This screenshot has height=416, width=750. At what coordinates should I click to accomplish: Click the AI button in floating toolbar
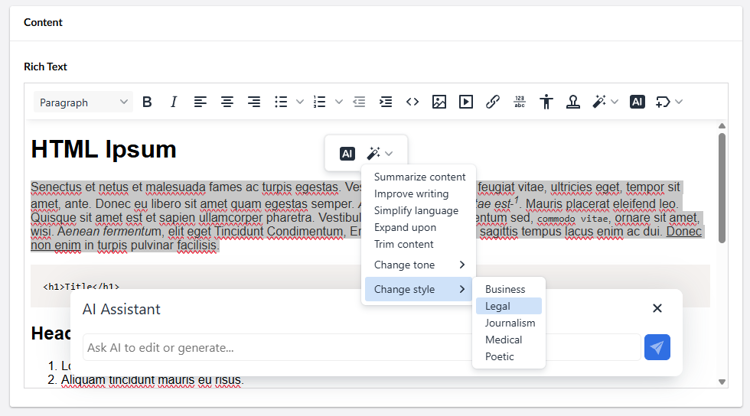(x=347, y=153)
